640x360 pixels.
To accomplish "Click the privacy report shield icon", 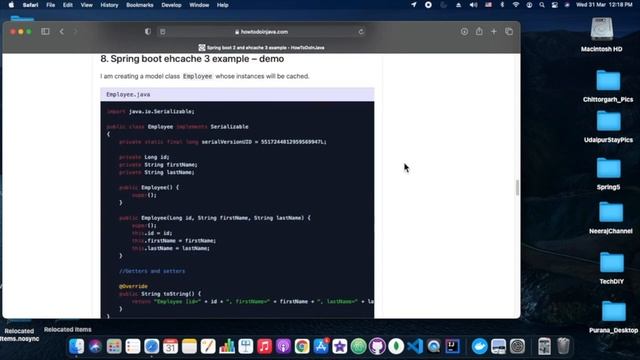I will [148, 31].
